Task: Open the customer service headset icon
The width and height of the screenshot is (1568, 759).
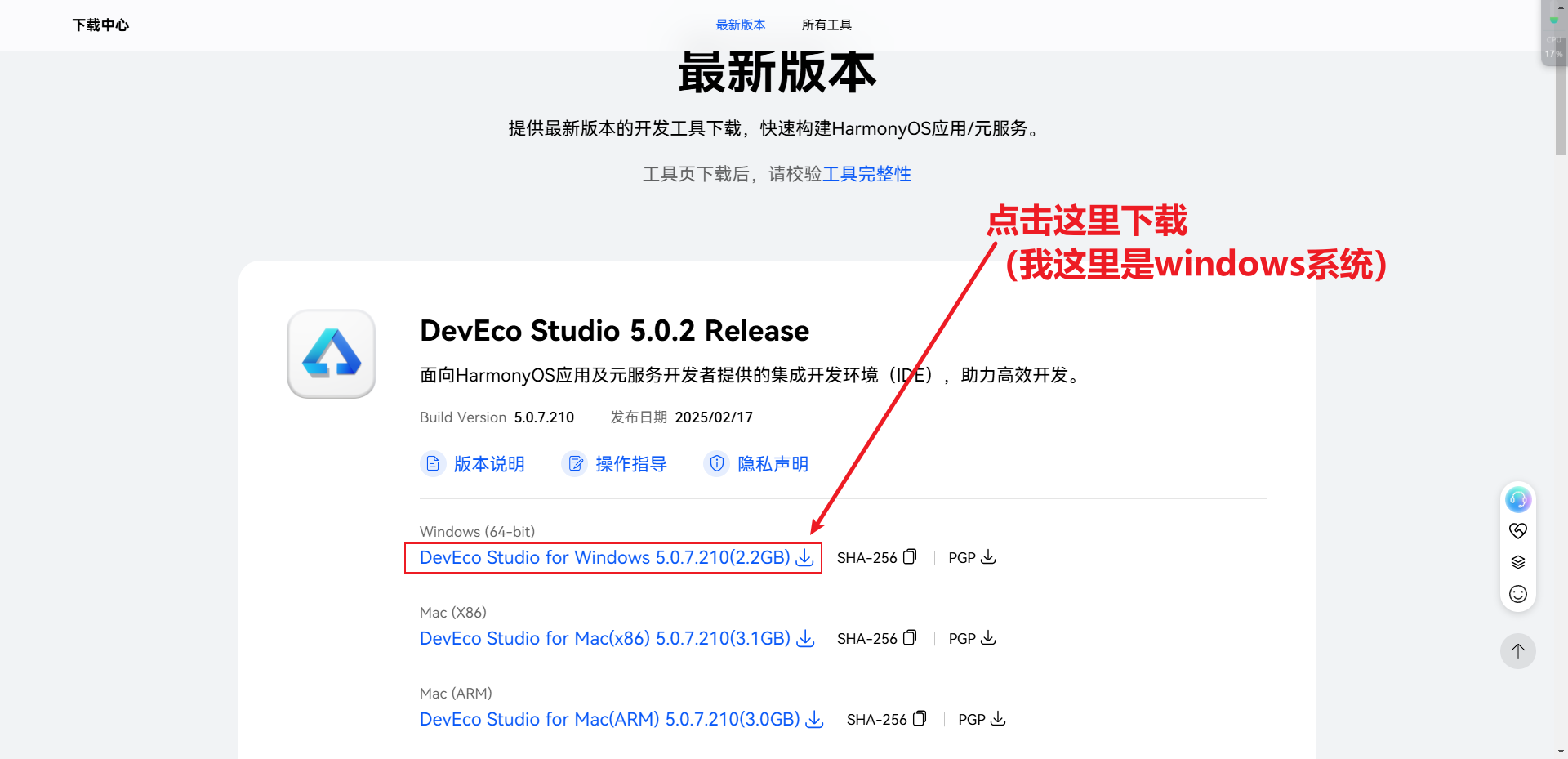Action: click(x=1517, y=499)
